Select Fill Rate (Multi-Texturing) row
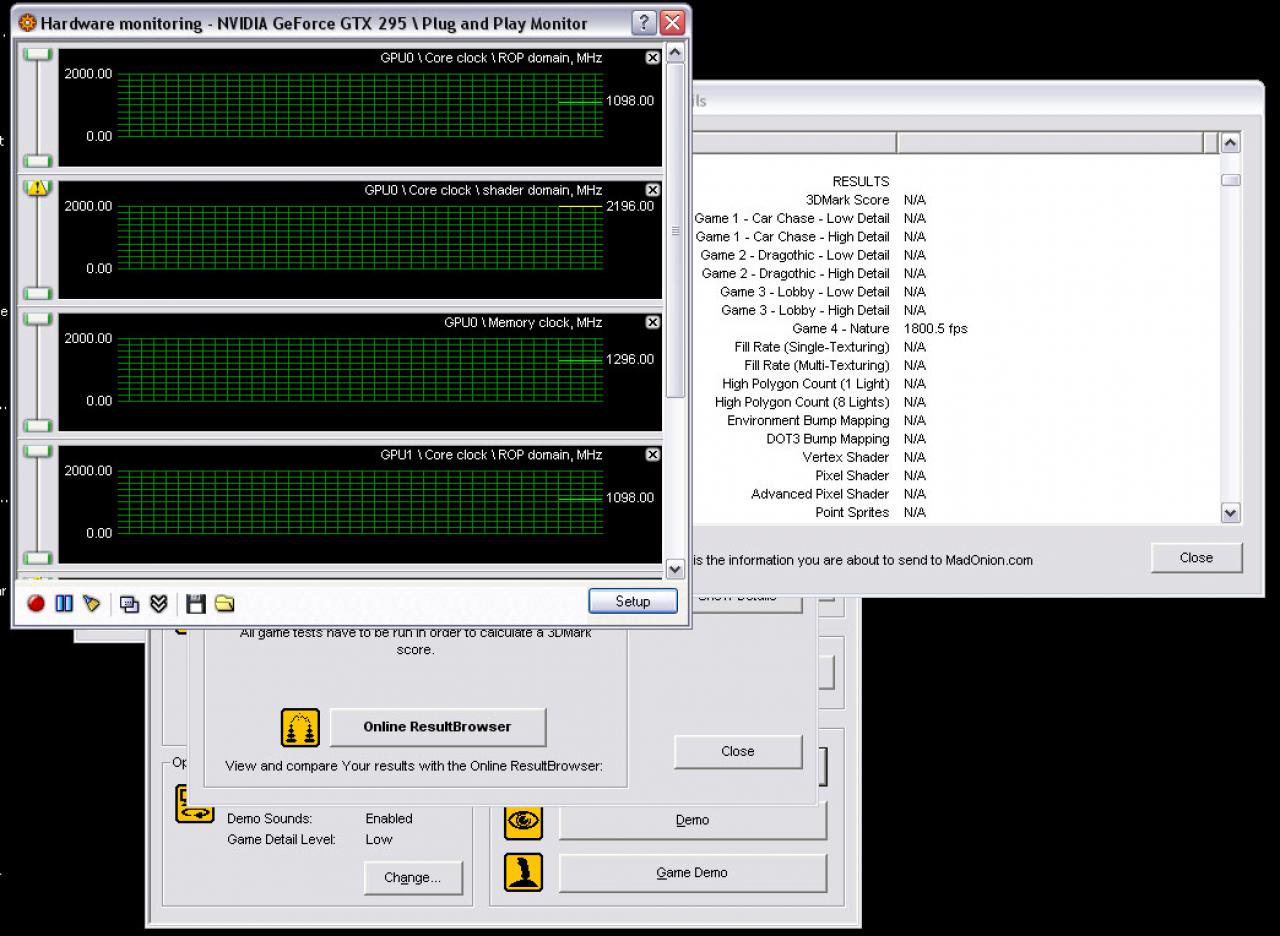This screenshot has width=1280, height=936. click(x=955, y=365)
